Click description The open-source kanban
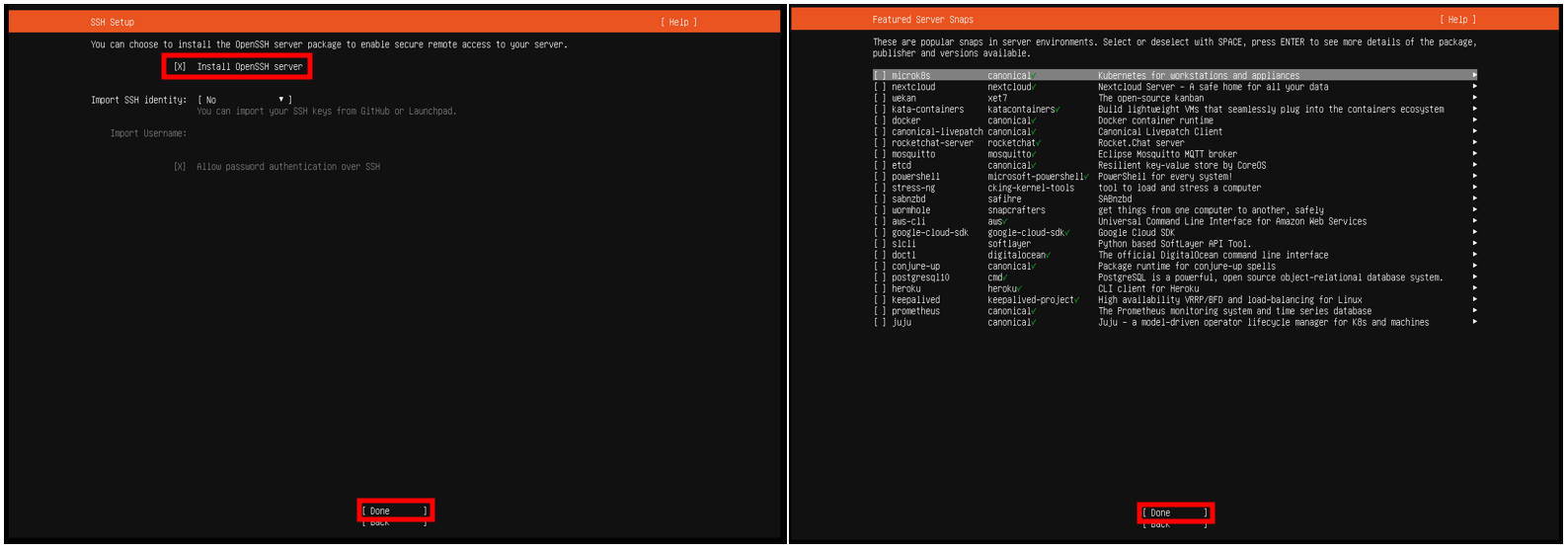The image size is (1568, 551). pyautogui.click(x=1150, y=98)
